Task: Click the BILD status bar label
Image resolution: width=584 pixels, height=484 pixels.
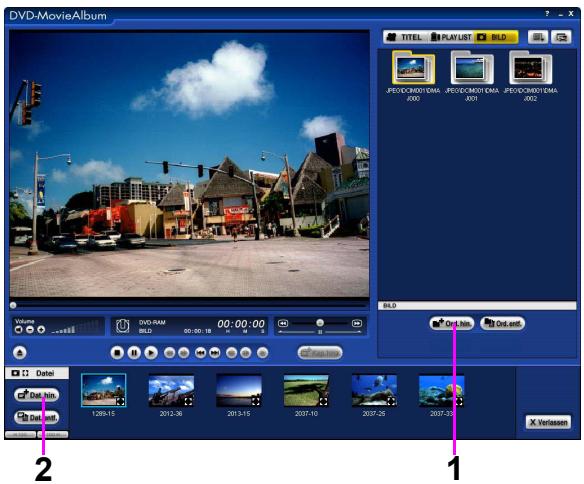Action: [390, 306]
